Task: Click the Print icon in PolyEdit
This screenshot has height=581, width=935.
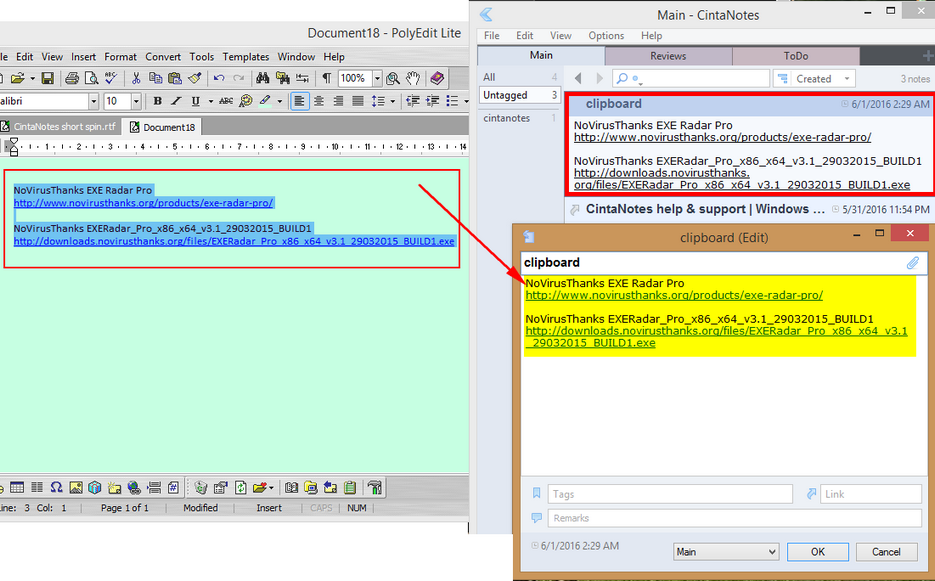Action: (x=72, y=78)
